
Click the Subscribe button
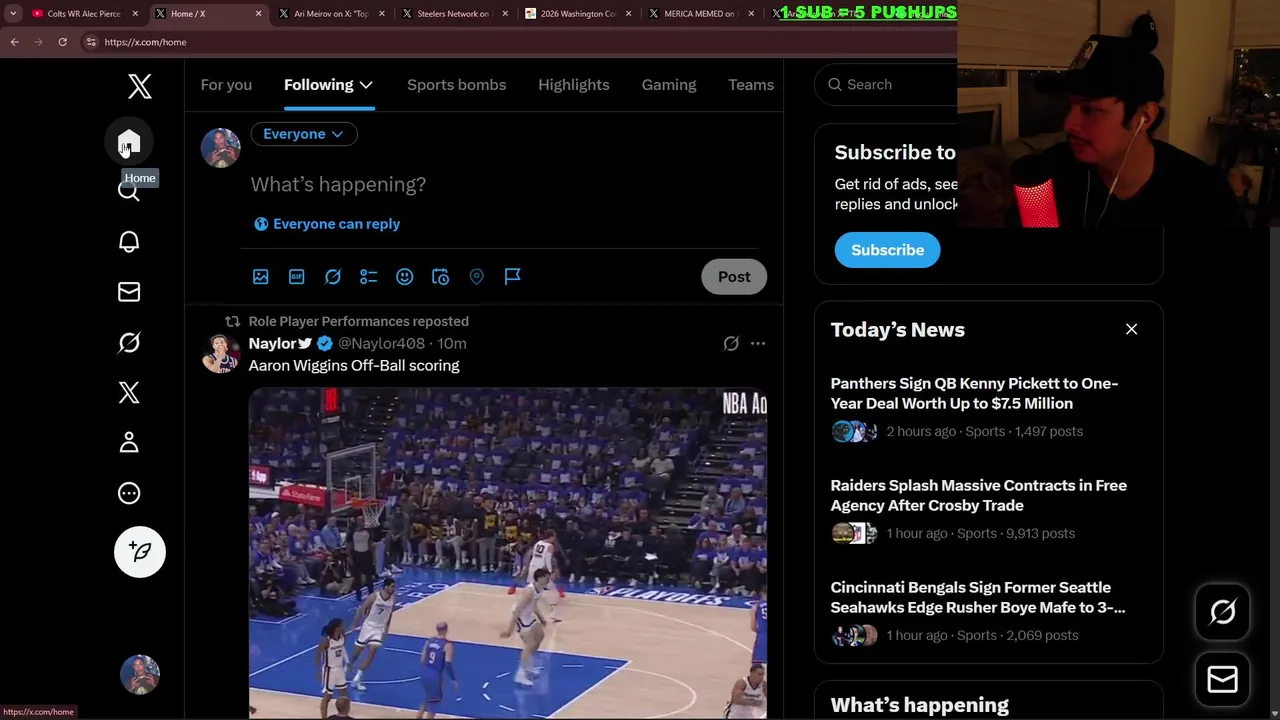click(888, 250)
